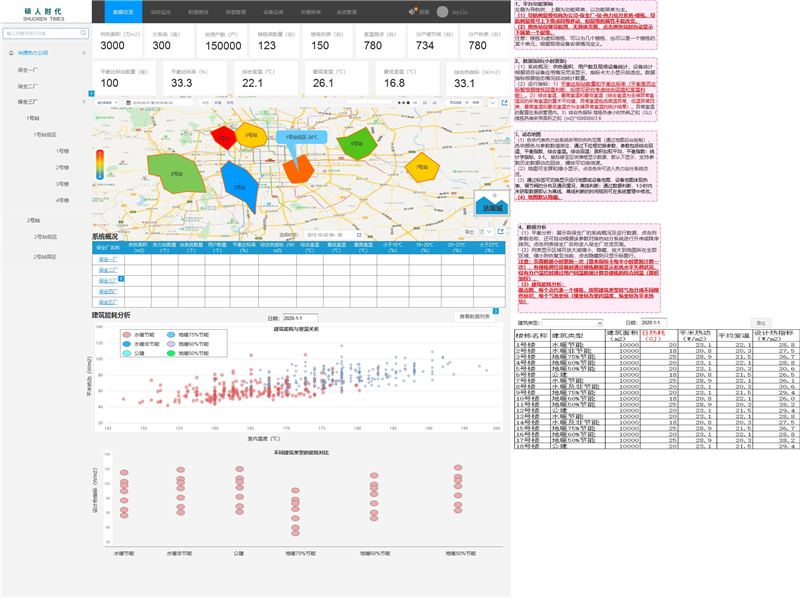Switch to the 数据总览 tab

(123, 12)
